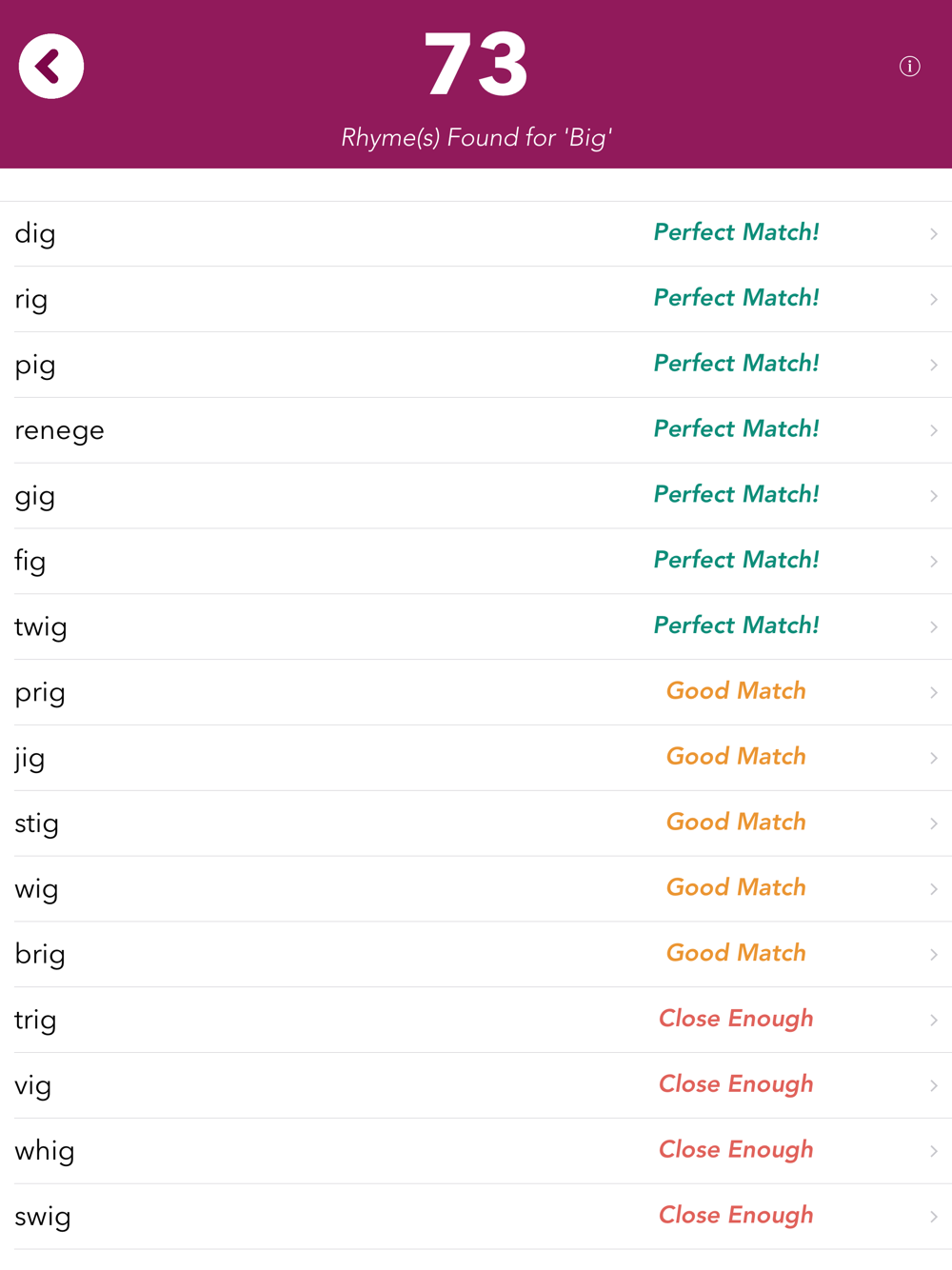Select the word 'rig'
952x1270 pixels.
[x=31, y=300]
